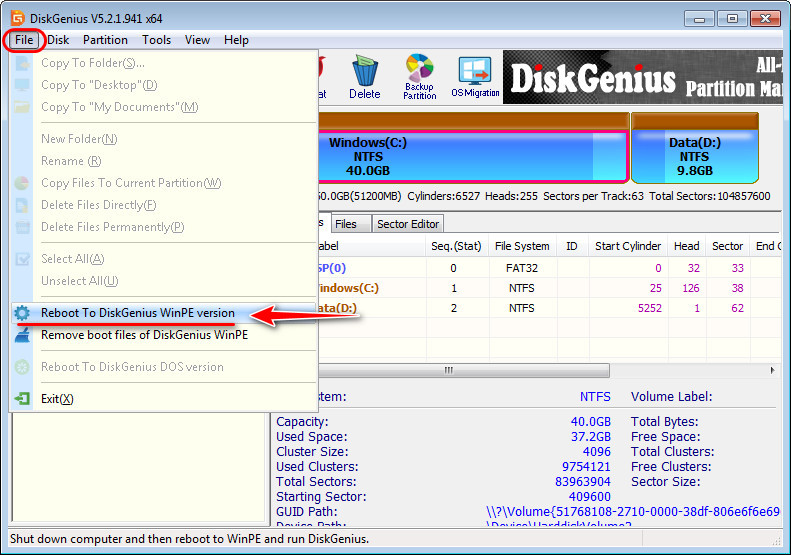Open the Tools menu

(x=156, y=40)
